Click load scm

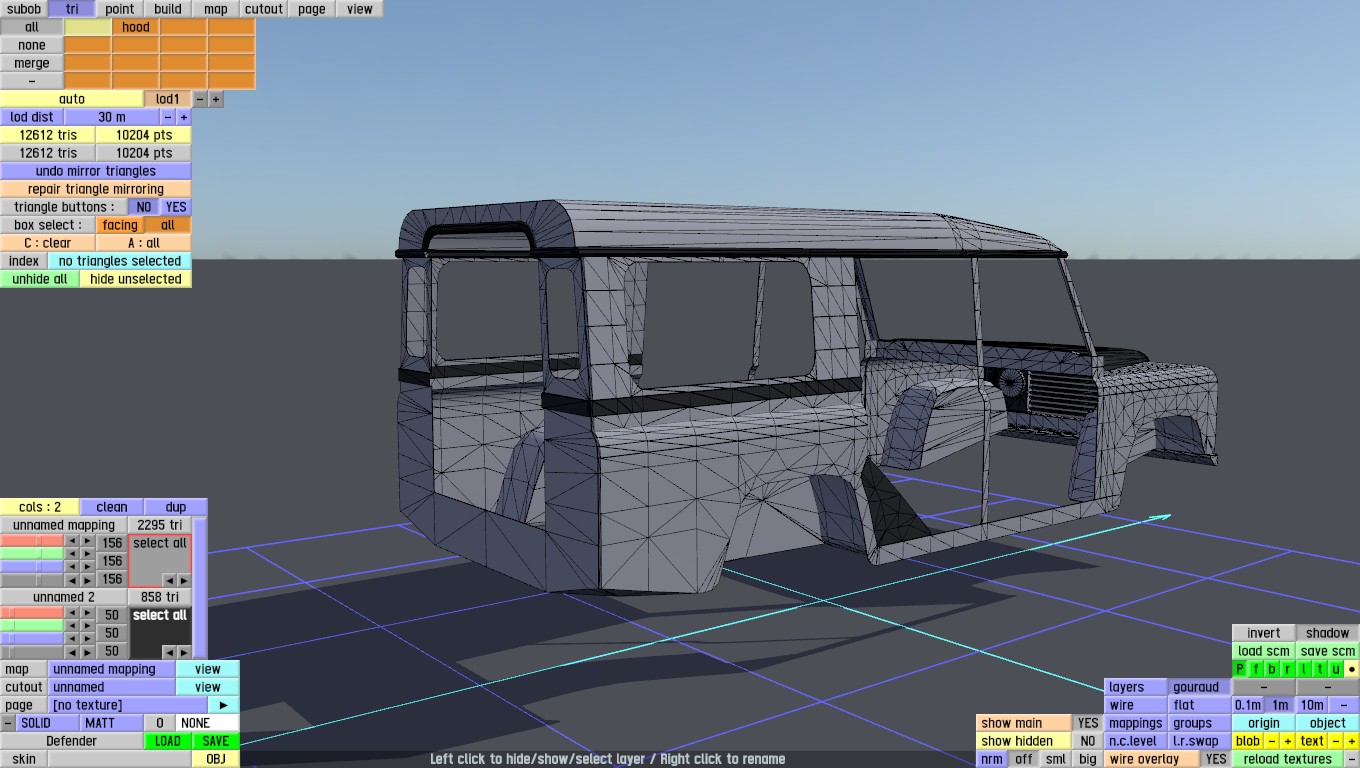(x=1264, y=651)
